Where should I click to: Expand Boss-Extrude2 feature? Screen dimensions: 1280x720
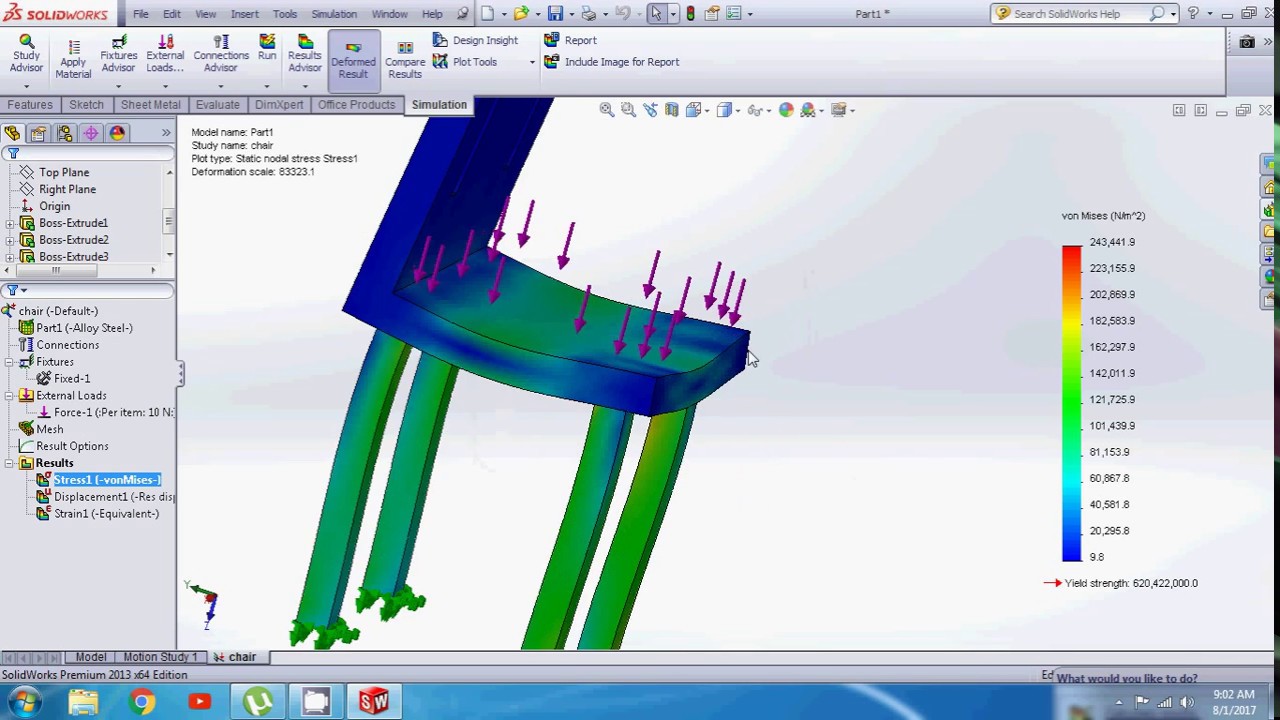pyautogui.click(x=10, y=240)
